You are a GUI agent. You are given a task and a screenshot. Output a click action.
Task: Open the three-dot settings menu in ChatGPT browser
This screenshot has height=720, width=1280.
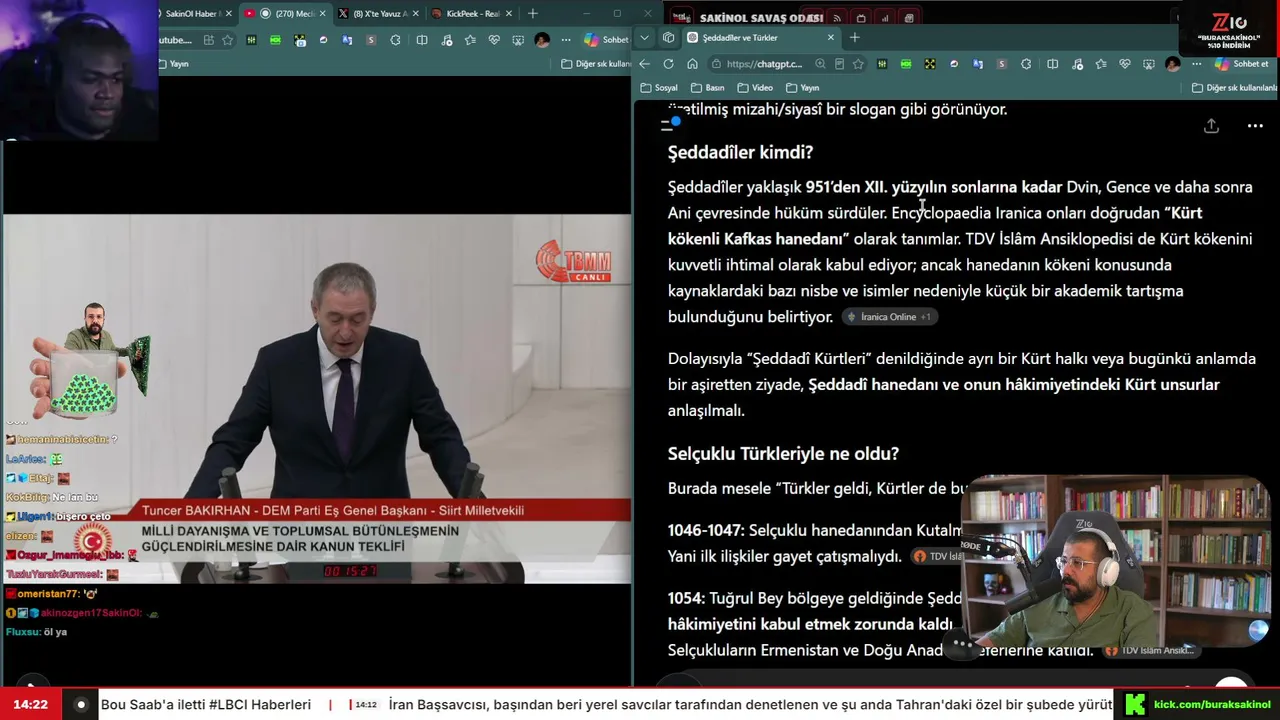click(1196, 64)
